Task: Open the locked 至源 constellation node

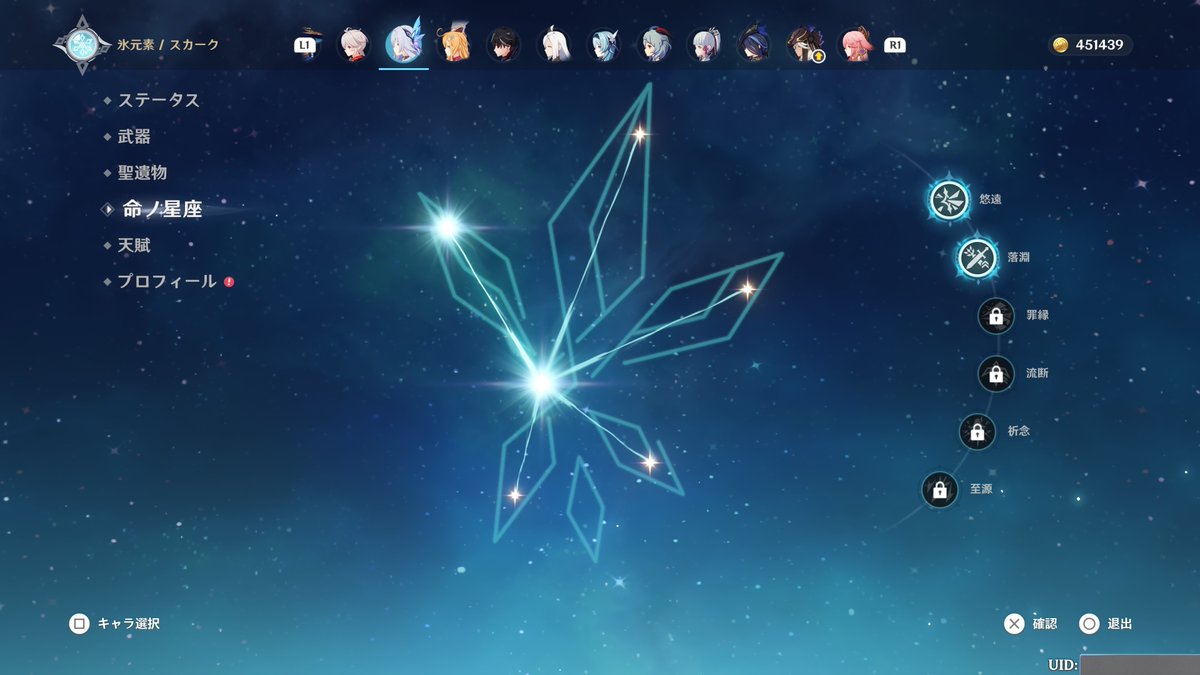Action: click(939, 490)
